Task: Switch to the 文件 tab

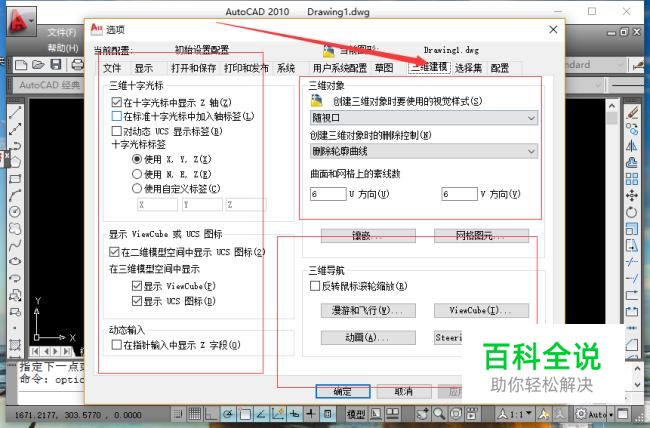Action: 112,68
